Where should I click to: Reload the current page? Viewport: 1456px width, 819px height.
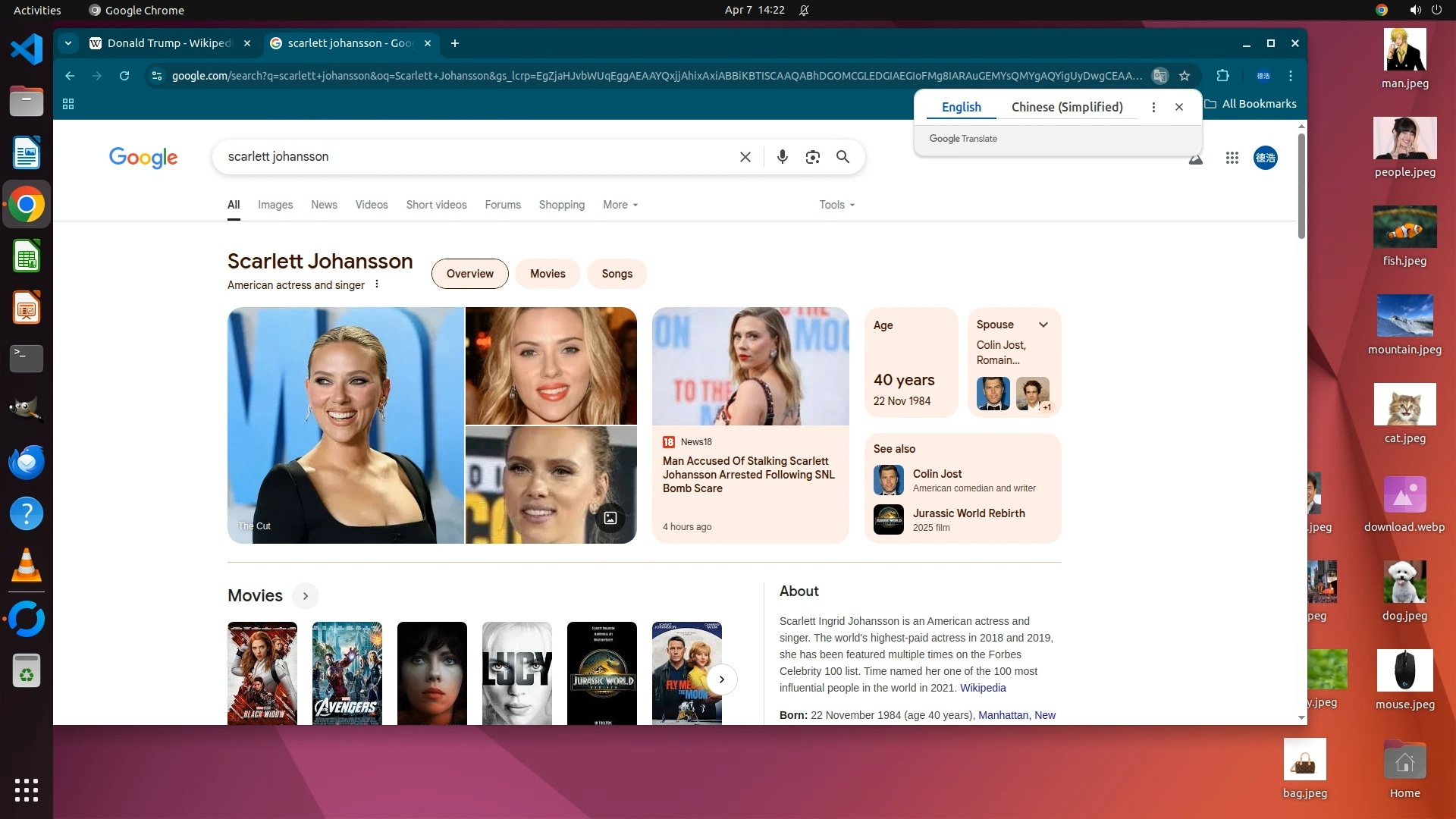[x=124, y=76]
